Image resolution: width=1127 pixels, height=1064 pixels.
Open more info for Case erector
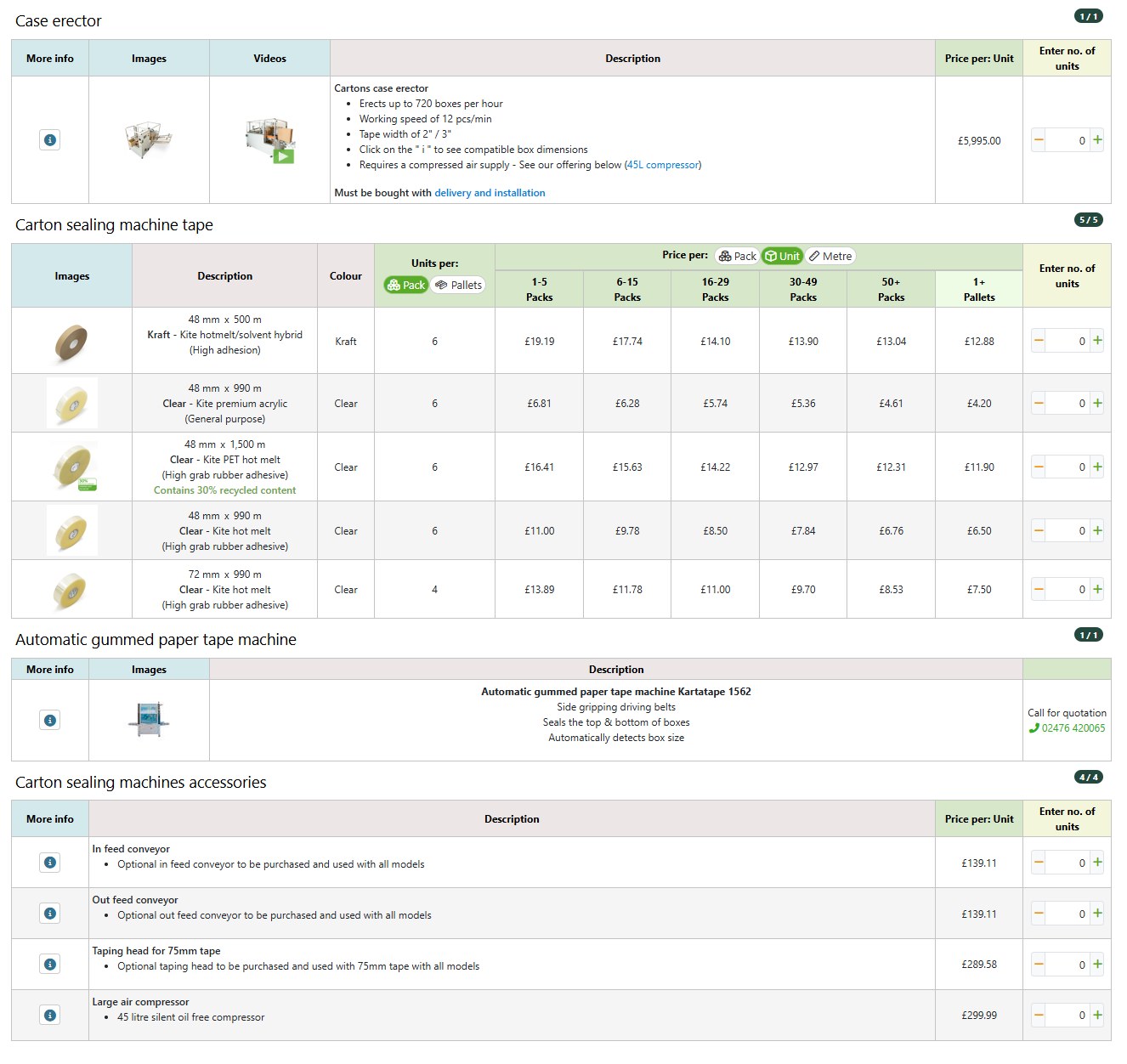click(x=50, y=140)
